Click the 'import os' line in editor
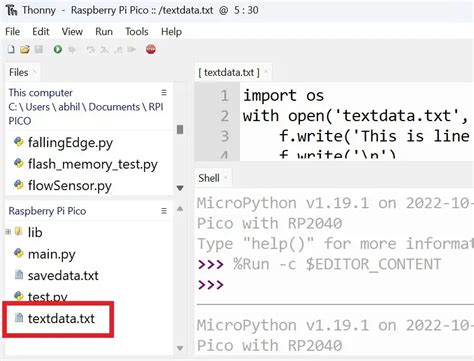474x361 pixels. coord(283,96)
